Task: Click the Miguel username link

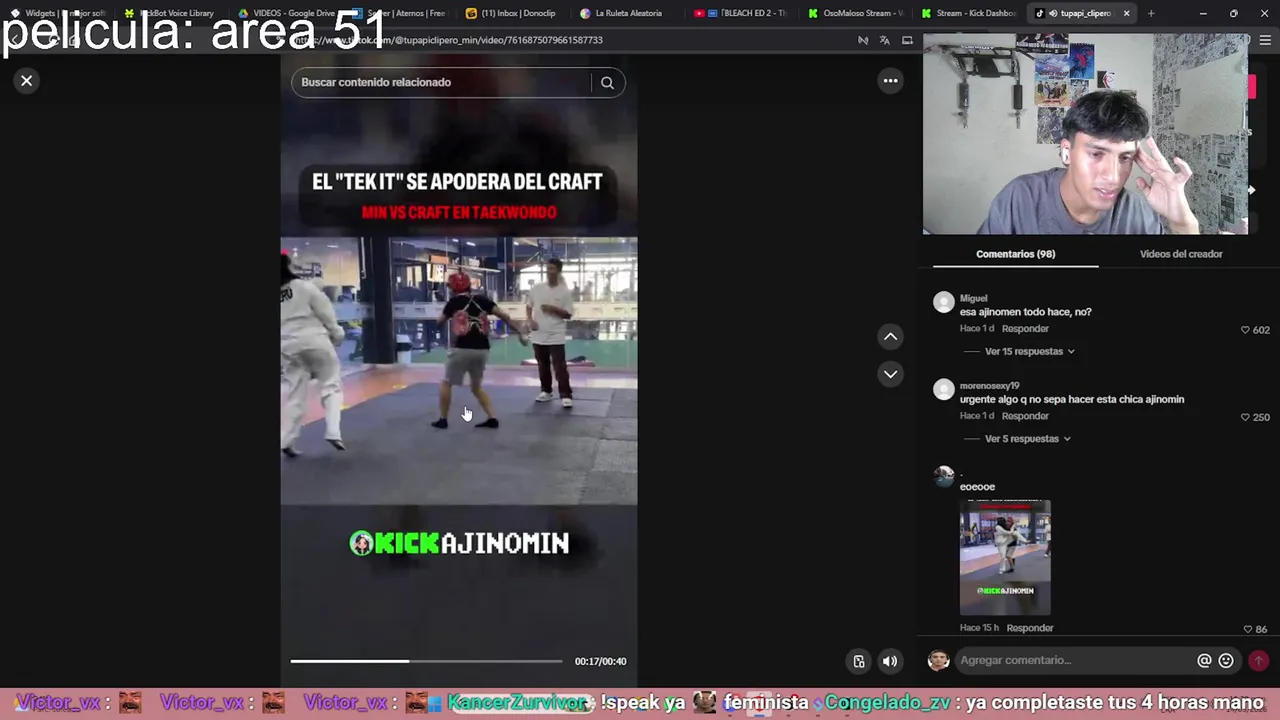Action: pos(973,298)
